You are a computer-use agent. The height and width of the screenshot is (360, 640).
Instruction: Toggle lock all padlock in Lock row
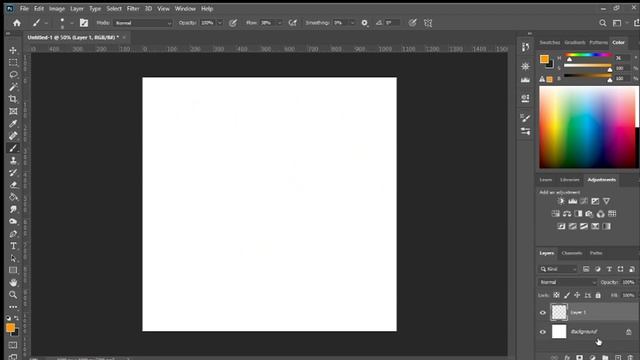tap(598, 295)
